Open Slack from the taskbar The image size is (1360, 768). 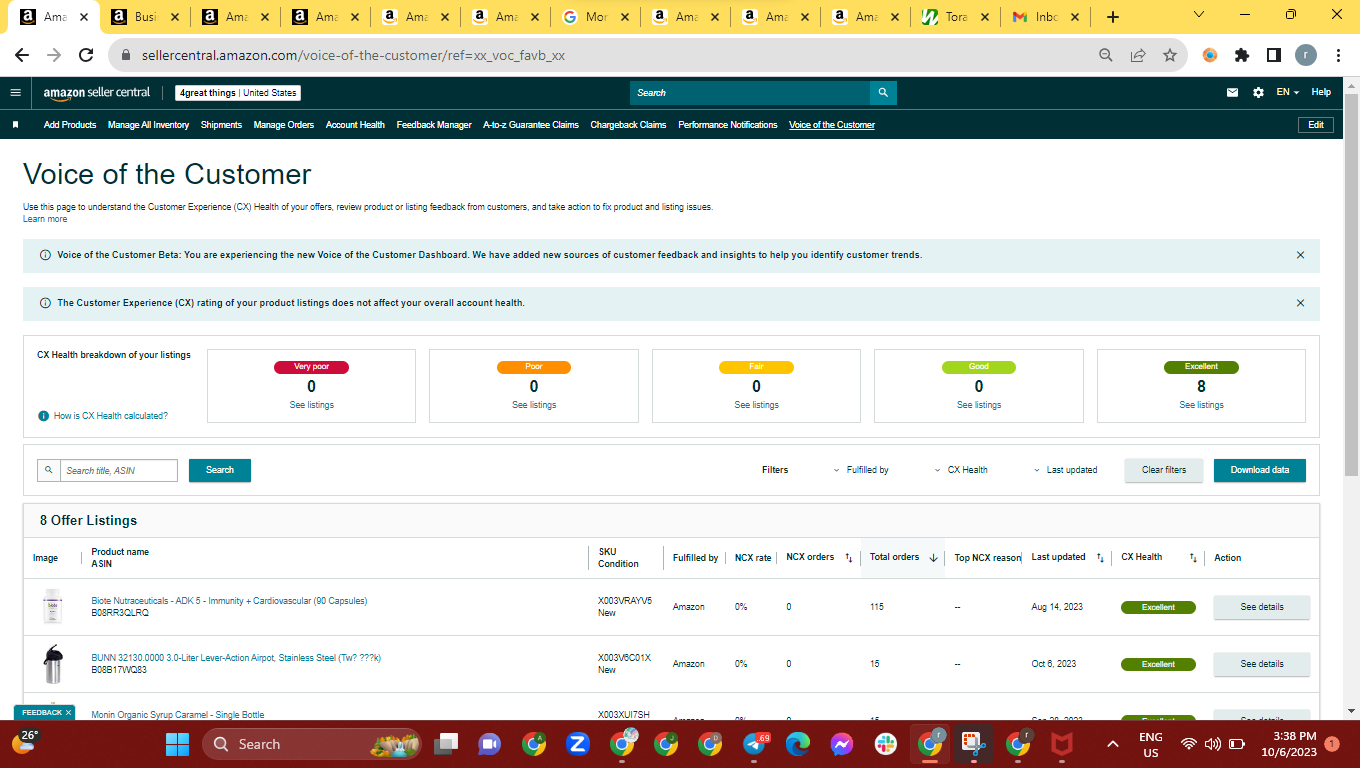click(885, 744)
